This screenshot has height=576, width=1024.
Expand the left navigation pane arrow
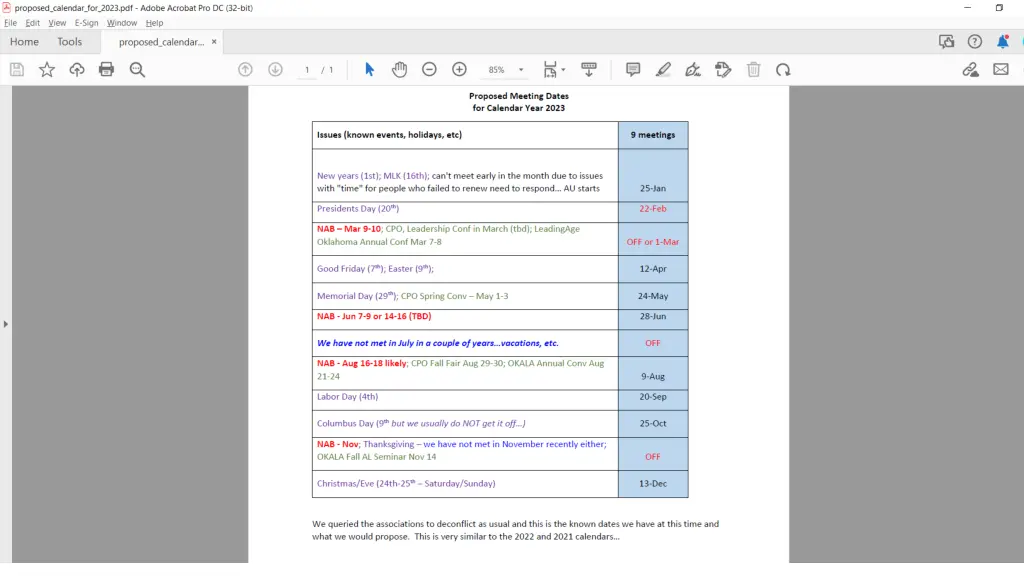[6, 324]
